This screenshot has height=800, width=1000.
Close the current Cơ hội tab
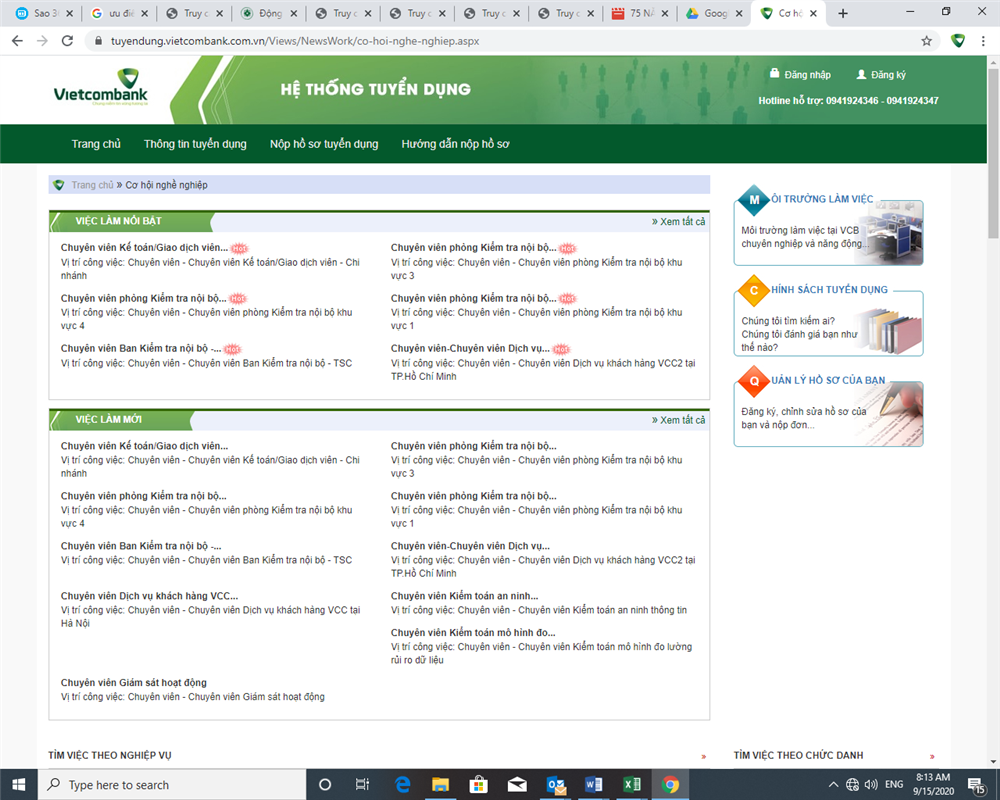coord(813,13)
